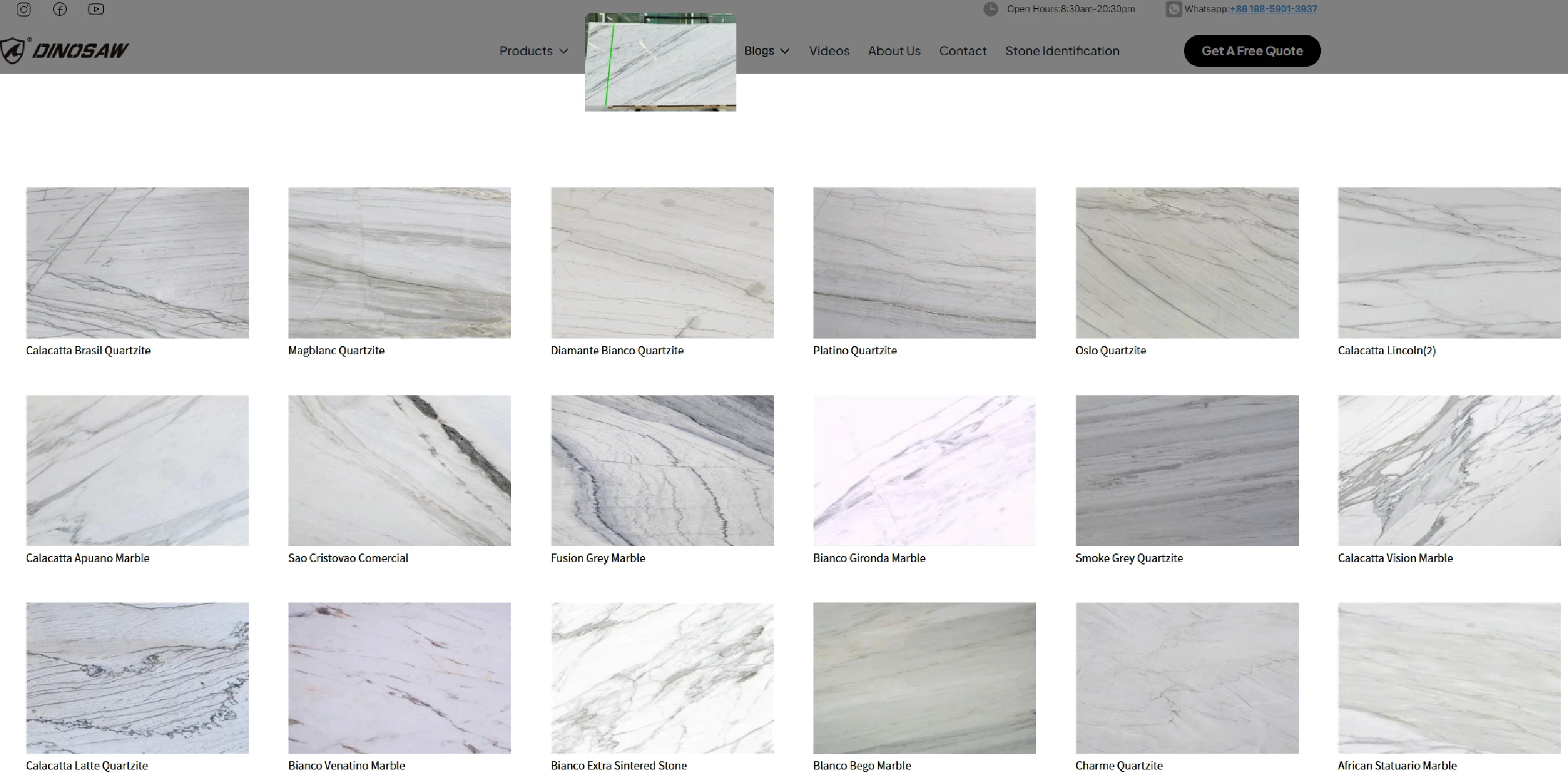
Task: Click the Bianco Venatino Marble title link
Action: pos(346,765)
